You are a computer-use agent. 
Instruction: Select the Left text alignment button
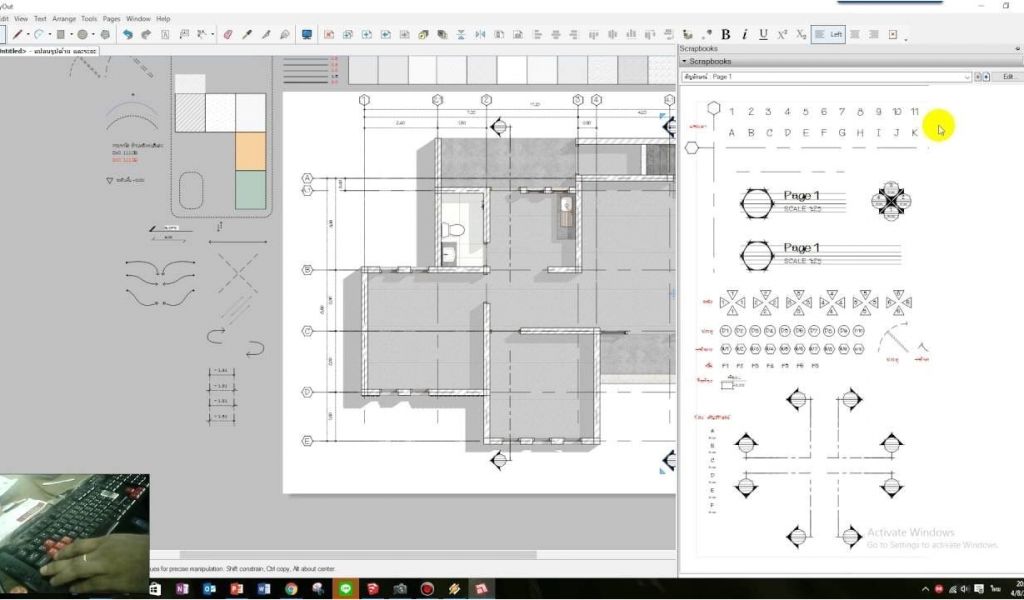829,34
